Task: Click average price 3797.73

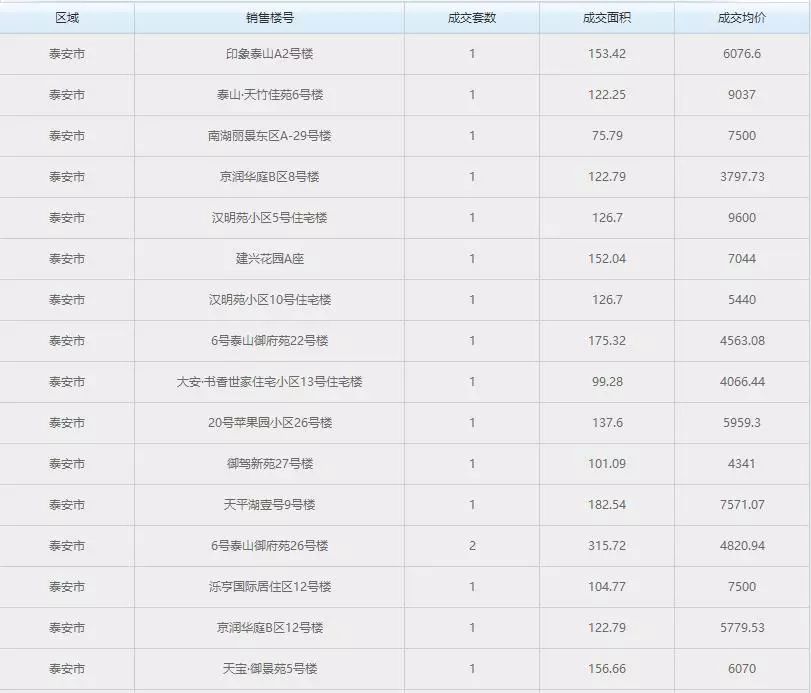Action: [742, 177]
